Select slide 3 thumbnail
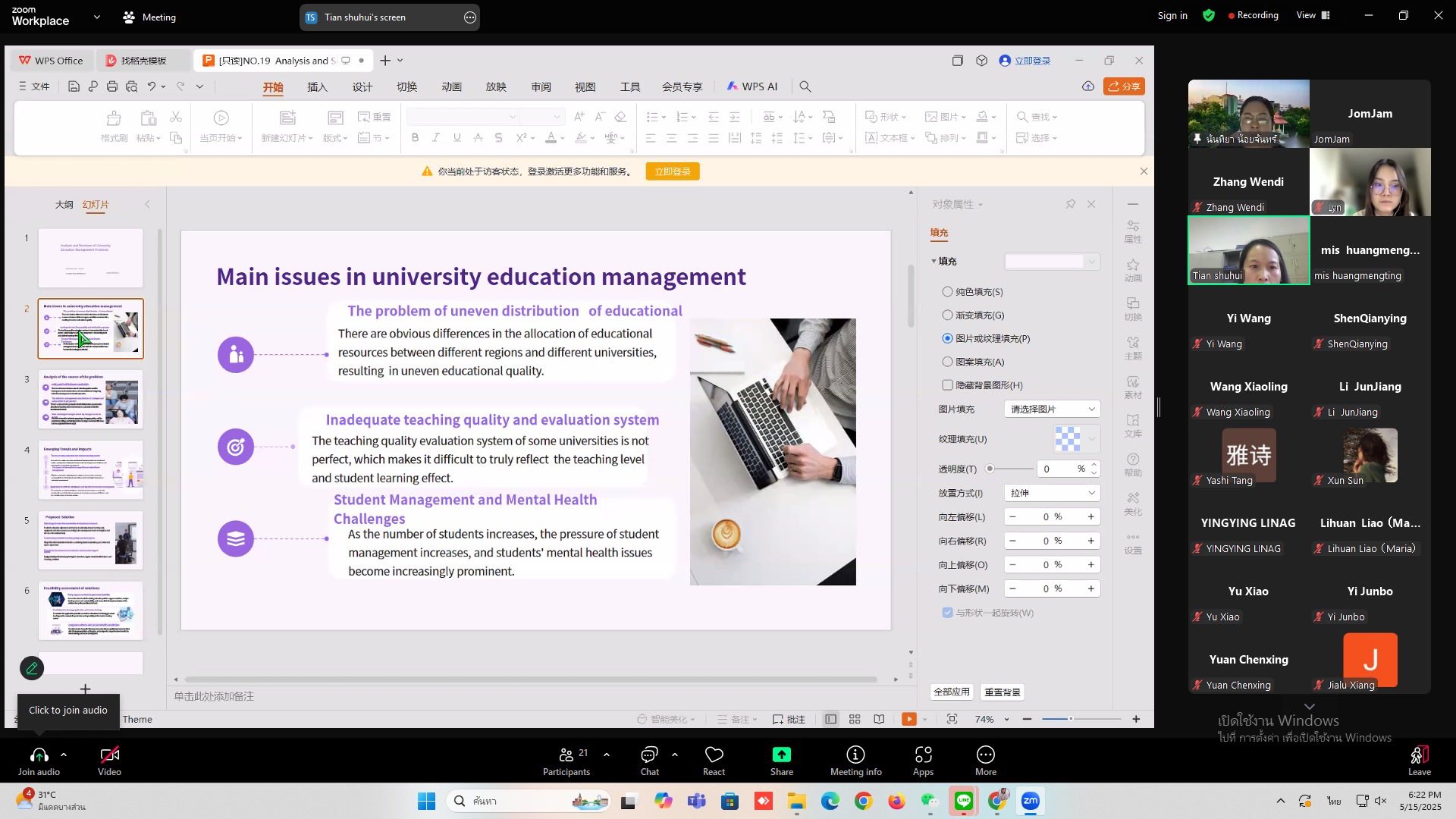The width and height of the screenshot is (1456, 819). [x=91, y=400]
